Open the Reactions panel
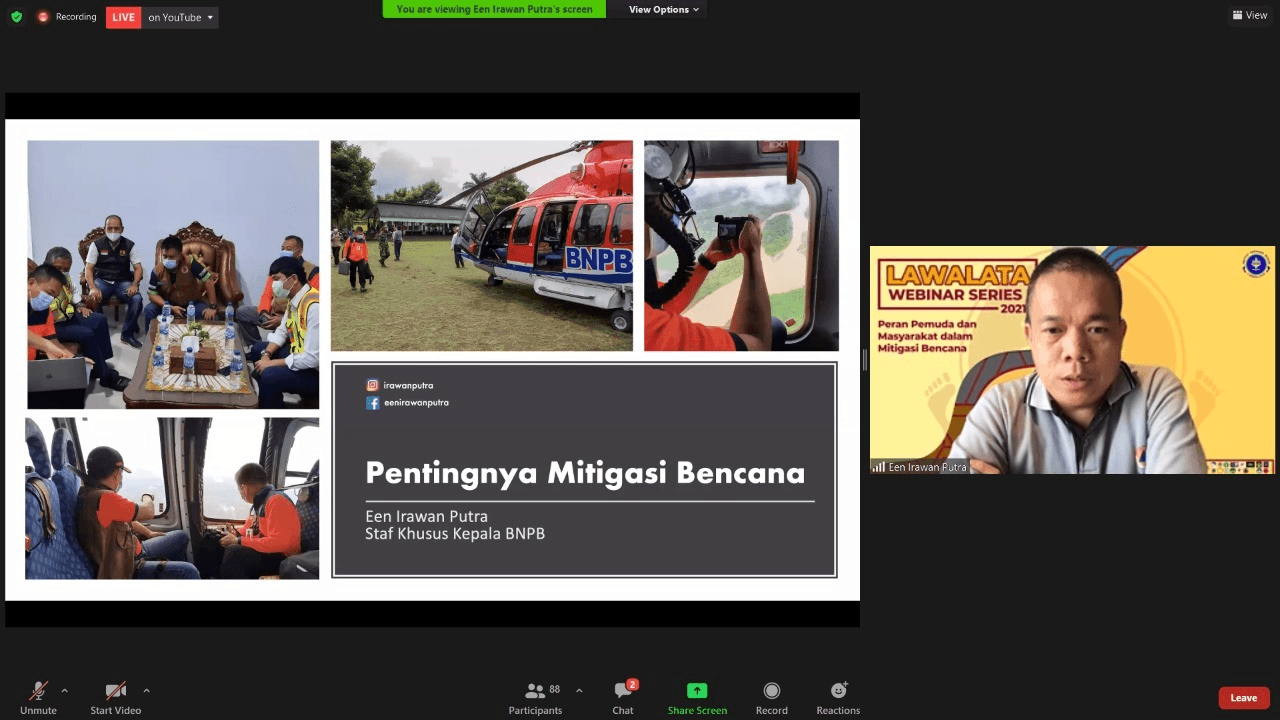The image size is (1280, 720). pos(838,695)
